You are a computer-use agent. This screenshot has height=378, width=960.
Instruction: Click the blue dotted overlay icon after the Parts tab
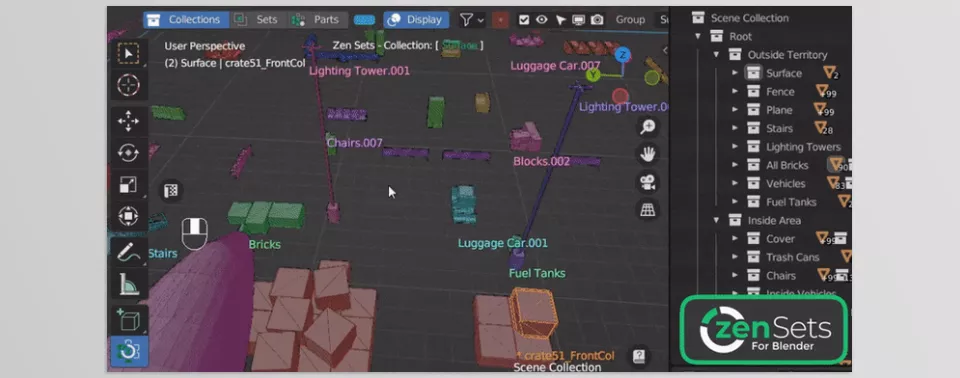tap(364, 20)
